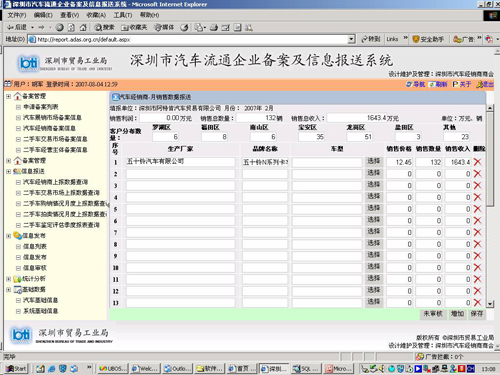Viewport: 500px width, 375px height.
Task: Expand the 信息报送 tree node
Action: 9,171
